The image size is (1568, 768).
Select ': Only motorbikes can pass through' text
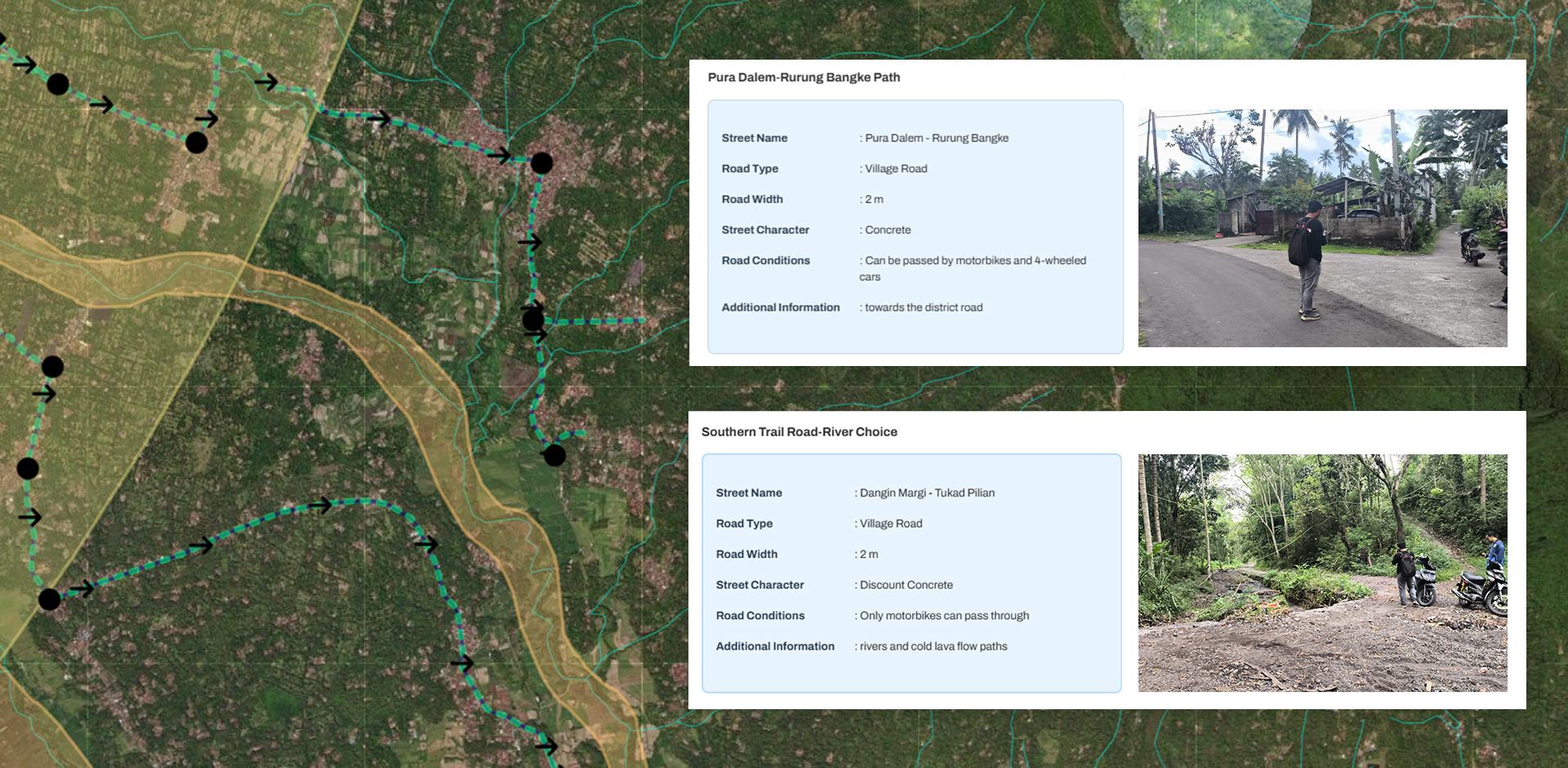point(942,615)
